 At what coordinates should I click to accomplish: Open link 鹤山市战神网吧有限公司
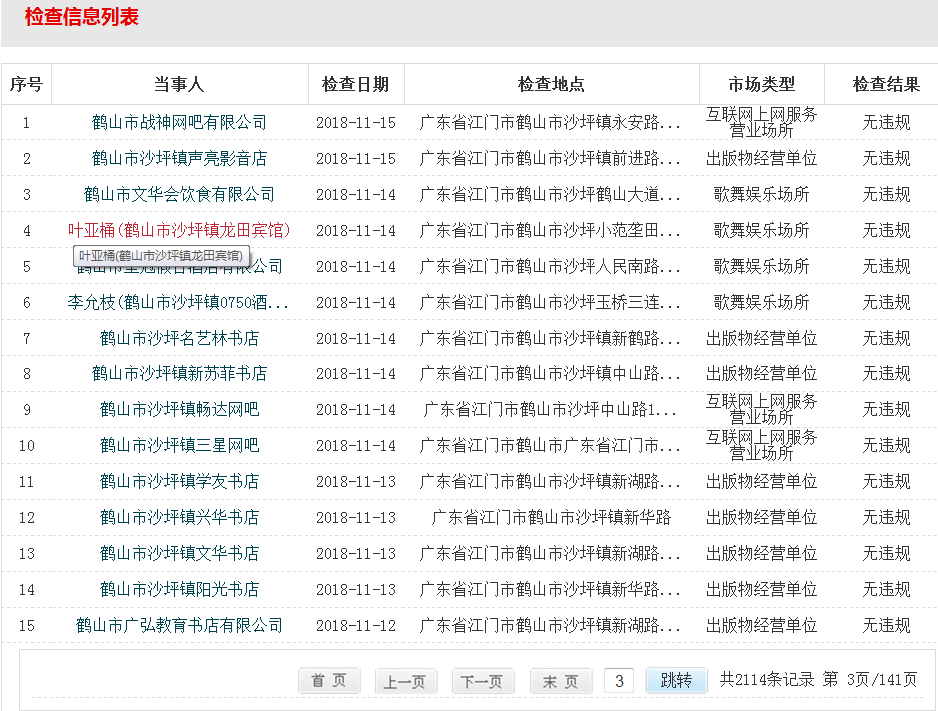179,122
